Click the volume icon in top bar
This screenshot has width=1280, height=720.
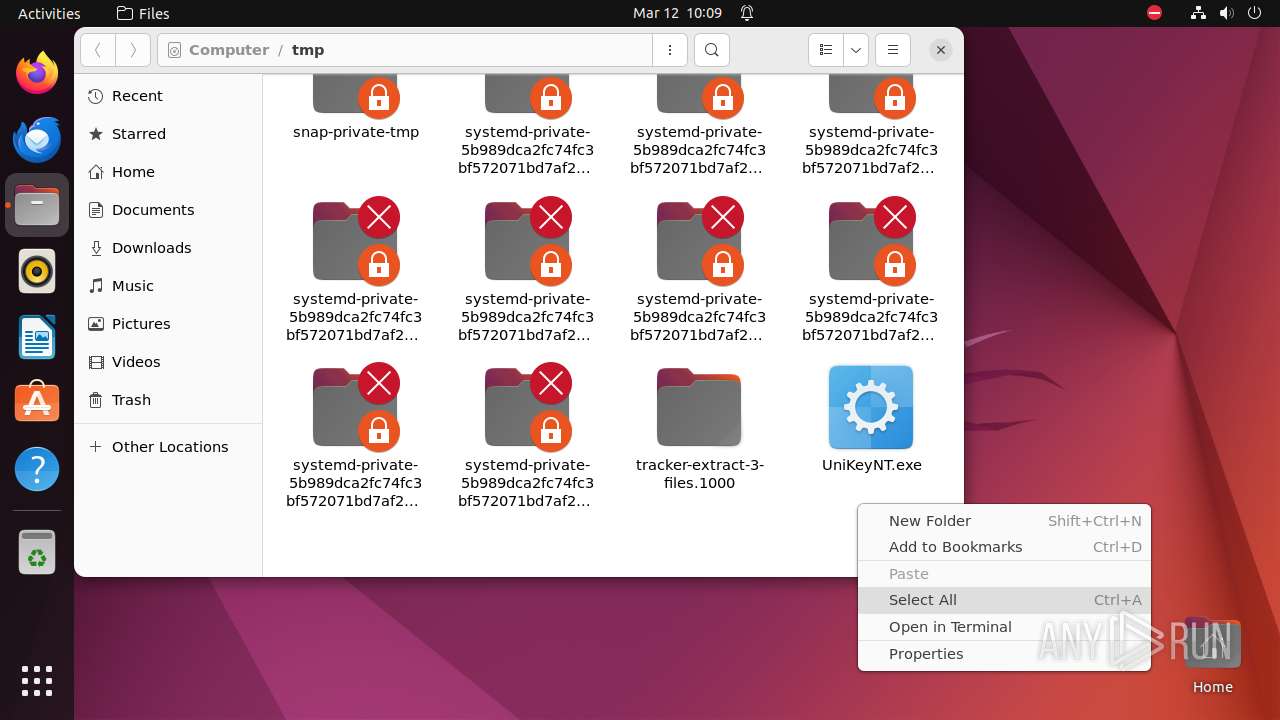tap(1227, 13)
